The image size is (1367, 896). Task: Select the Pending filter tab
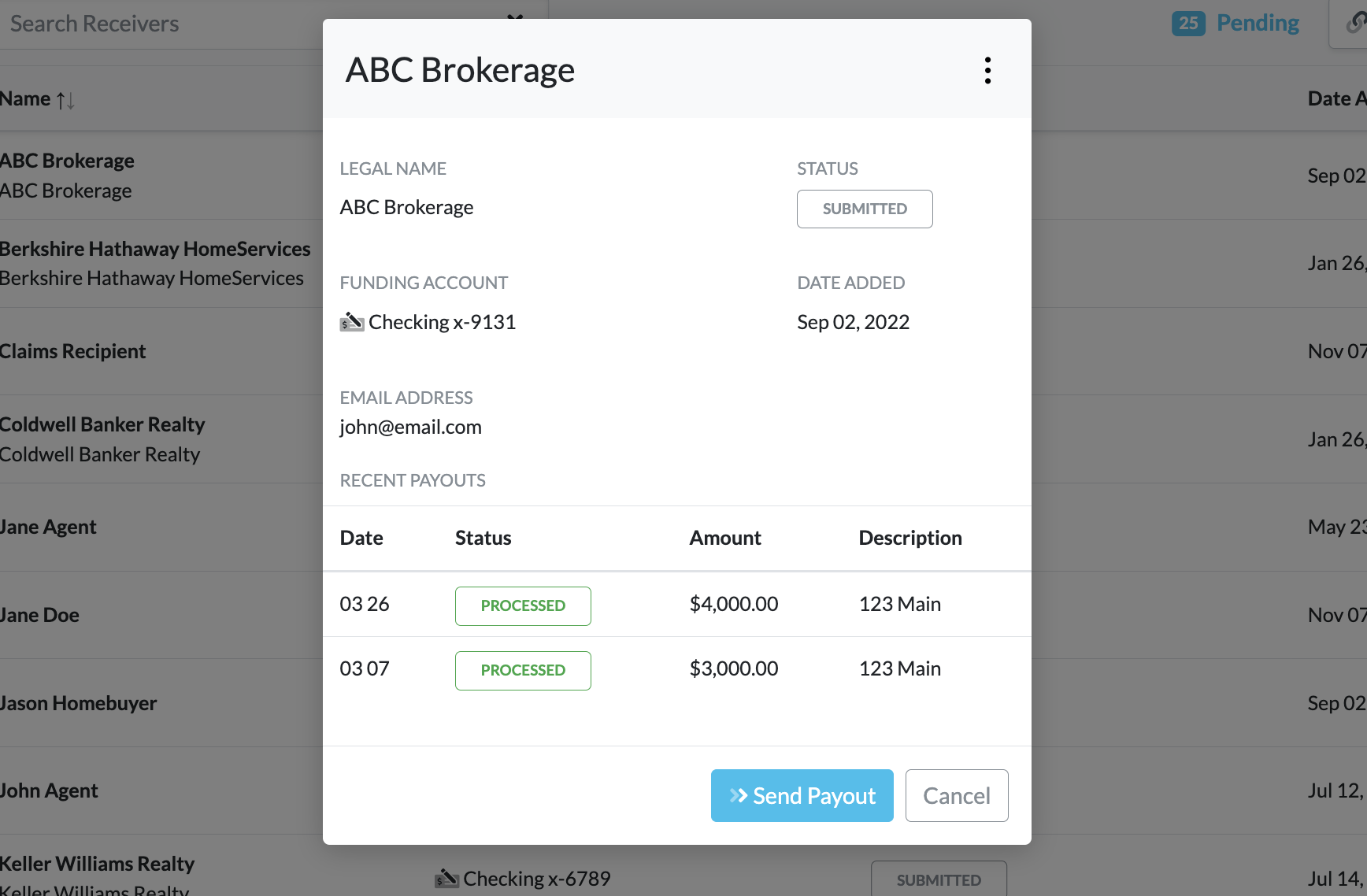(1258, 23)
